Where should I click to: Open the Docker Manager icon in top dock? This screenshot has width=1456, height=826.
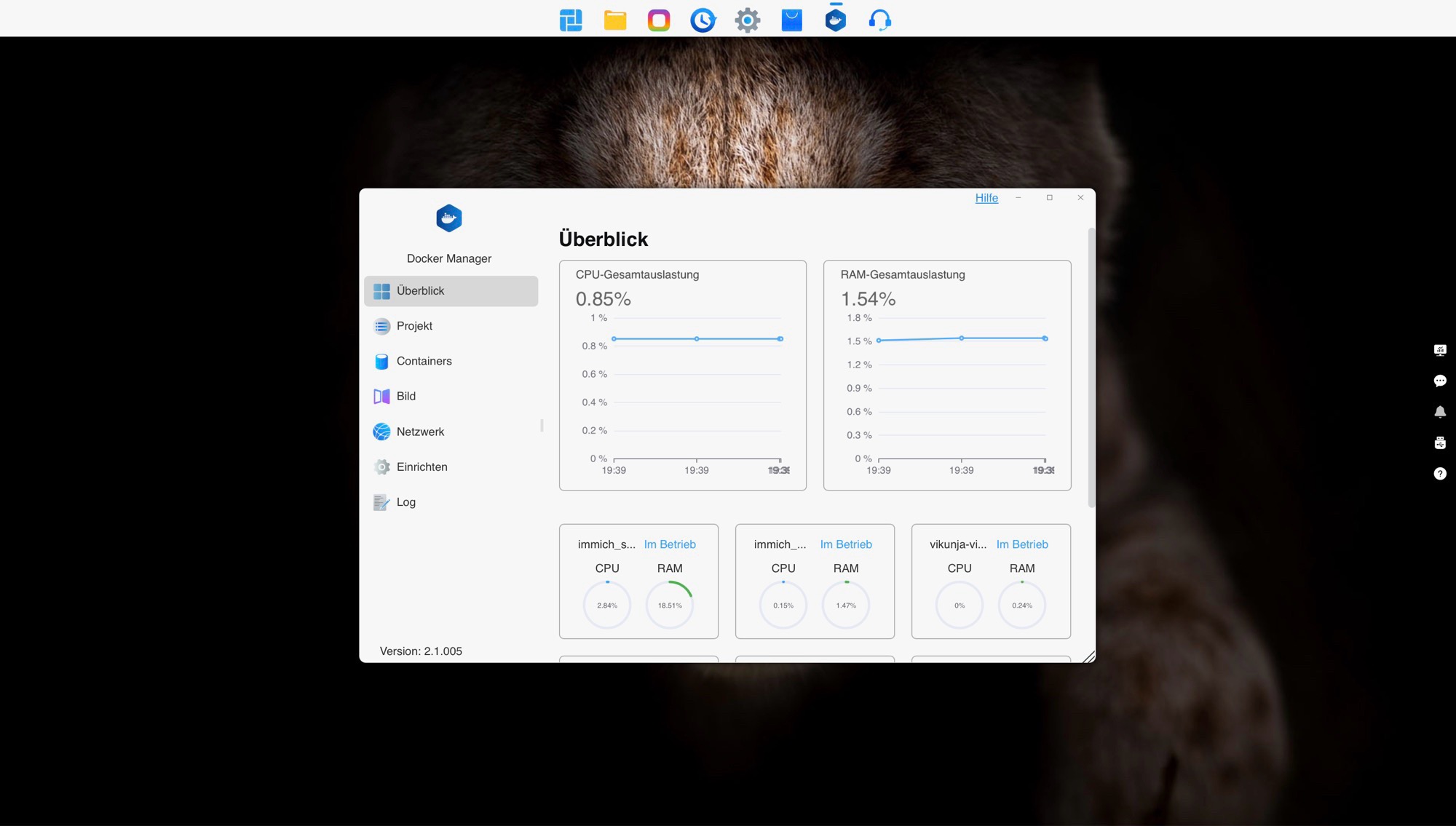(835, 20)
